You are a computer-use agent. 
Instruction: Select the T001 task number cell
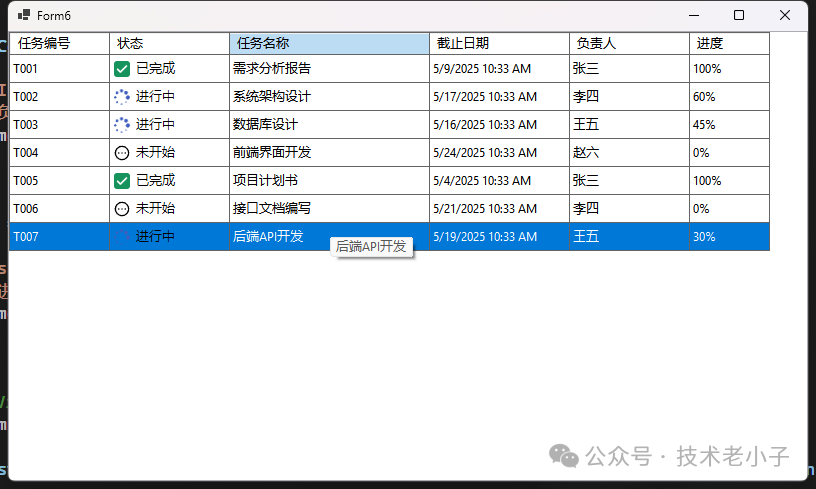59,69
